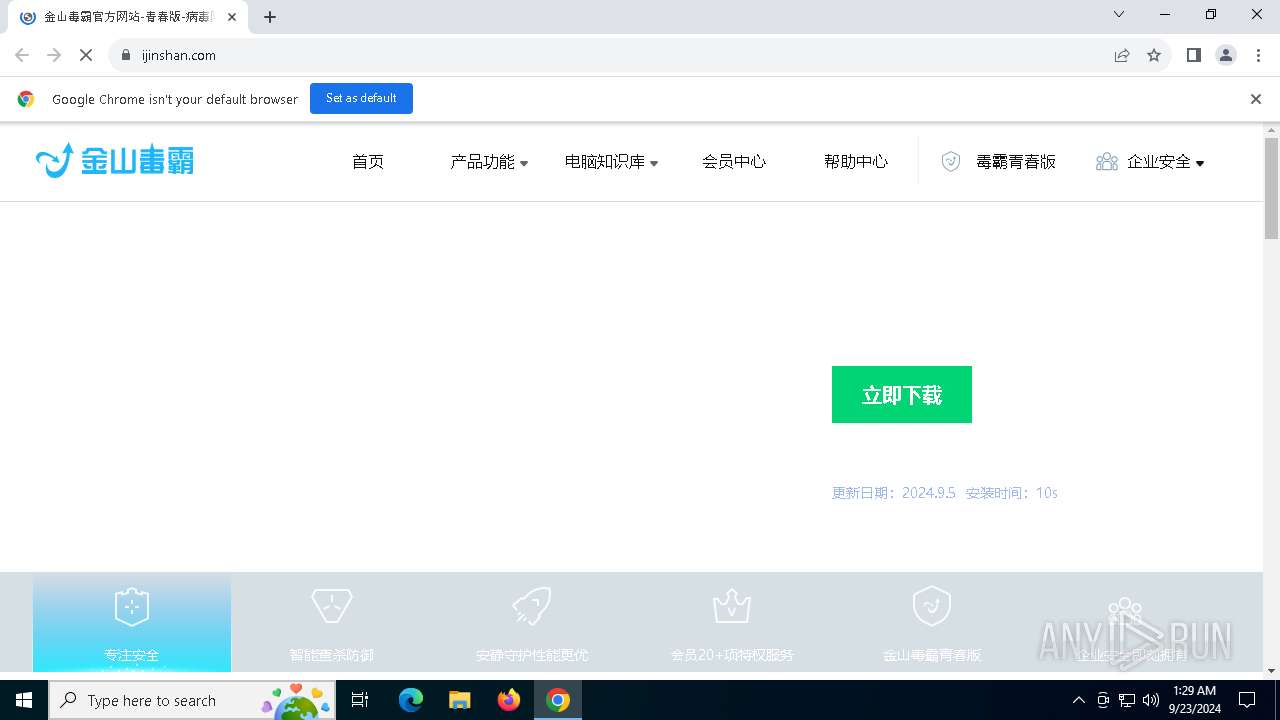Expand the 企业安全 dropdown
The image size is (1280, 720).
pyautogui.click(x=1166, y=162)
